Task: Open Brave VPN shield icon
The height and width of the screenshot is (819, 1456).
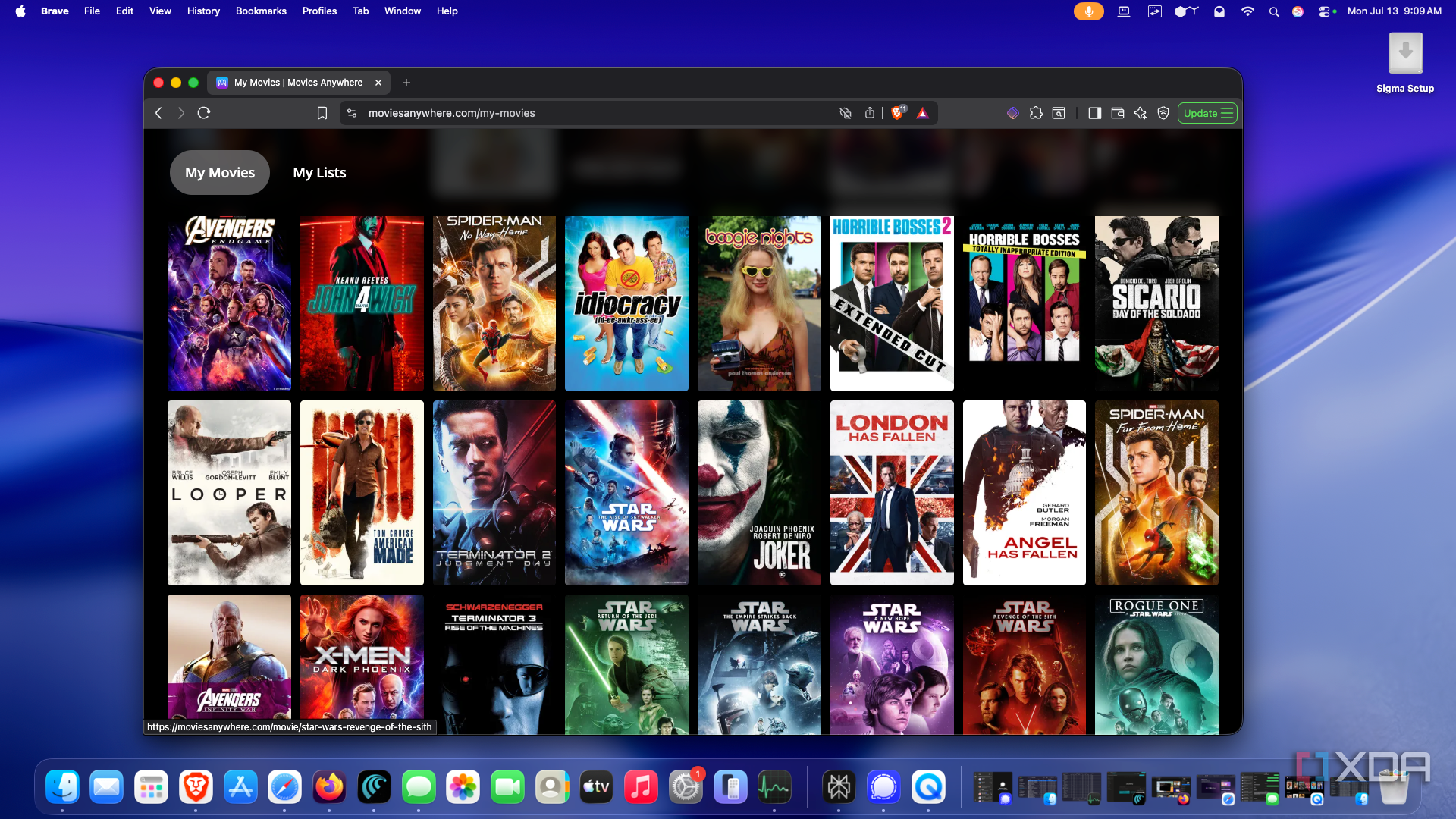Action: pyautogui.click(x=1163, y=113)
